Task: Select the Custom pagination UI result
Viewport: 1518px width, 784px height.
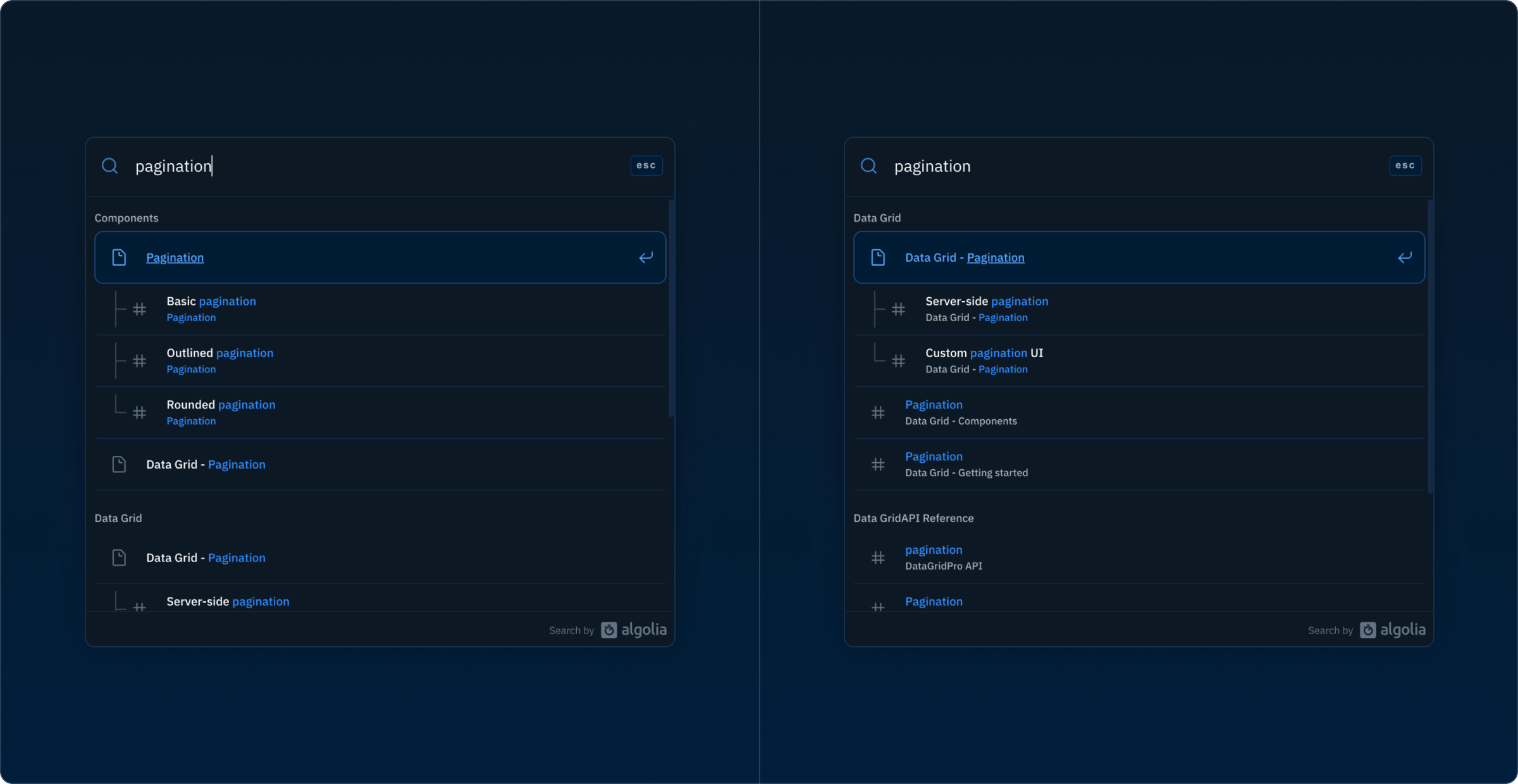Action: tap(984, 353)
